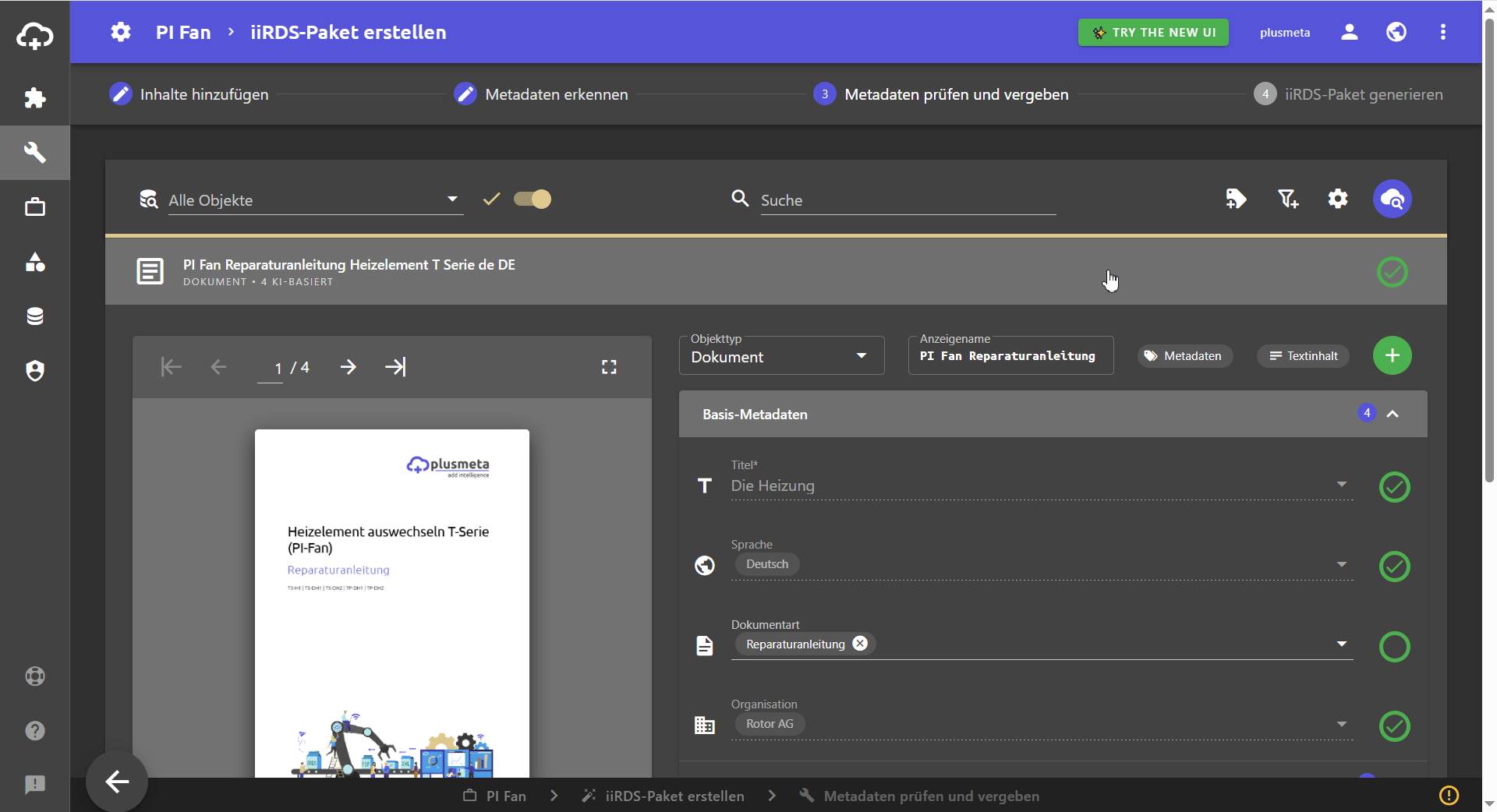Toggle the Titel confirmation check circle

point(1394,487)
